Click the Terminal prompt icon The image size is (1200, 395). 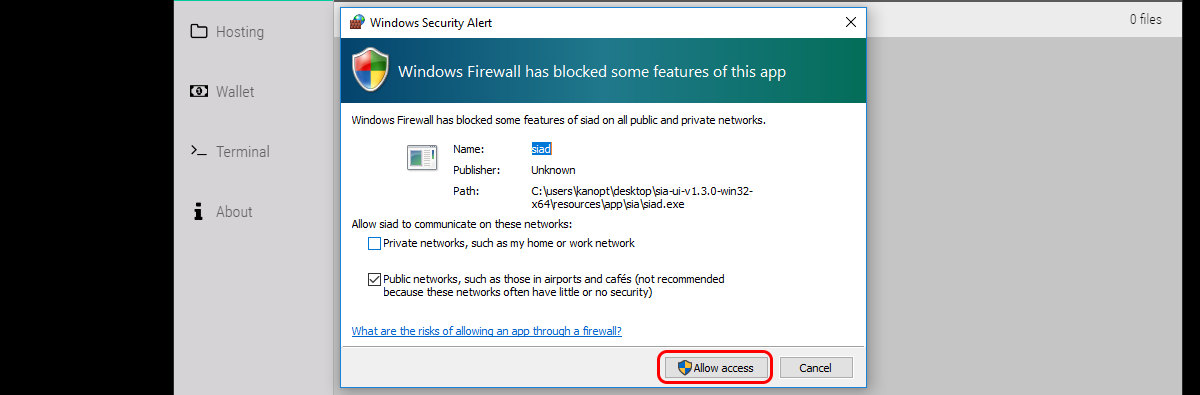click(199, 151)
